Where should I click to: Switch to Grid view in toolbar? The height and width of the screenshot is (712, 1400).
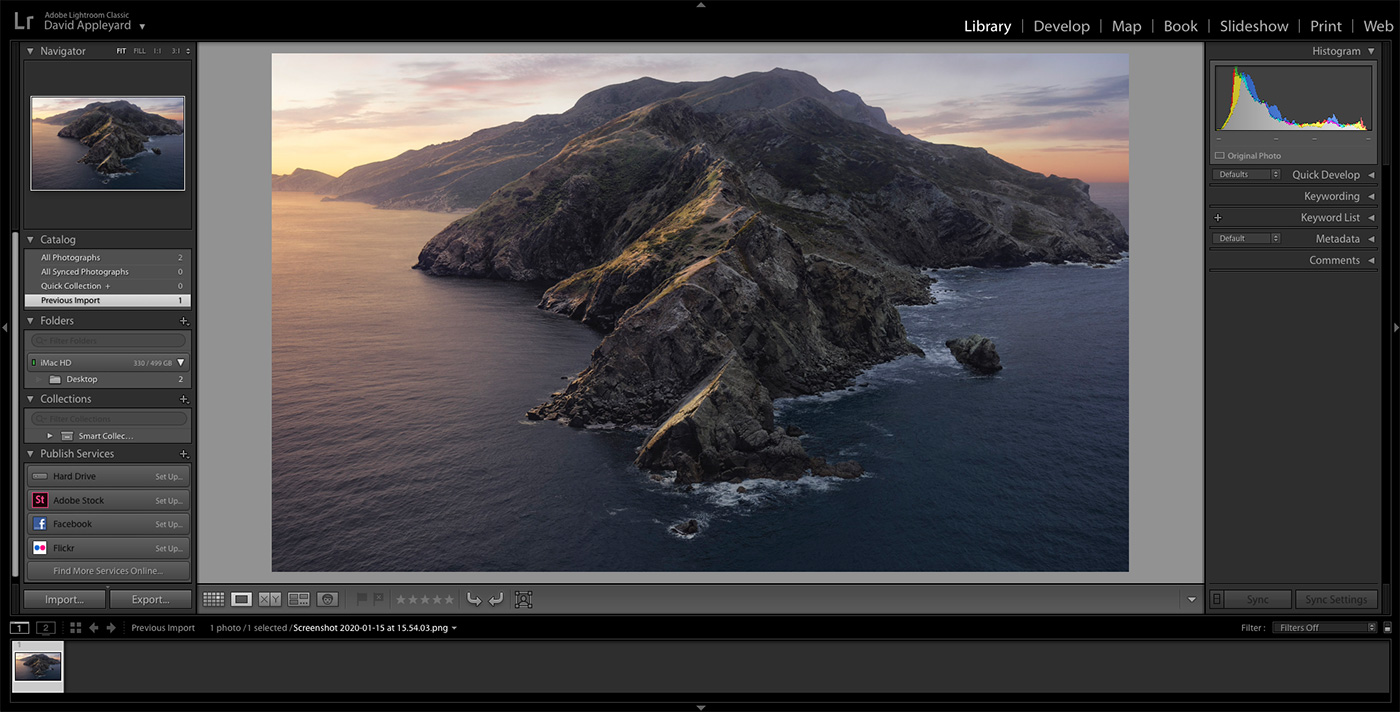(x=213, y=599)
